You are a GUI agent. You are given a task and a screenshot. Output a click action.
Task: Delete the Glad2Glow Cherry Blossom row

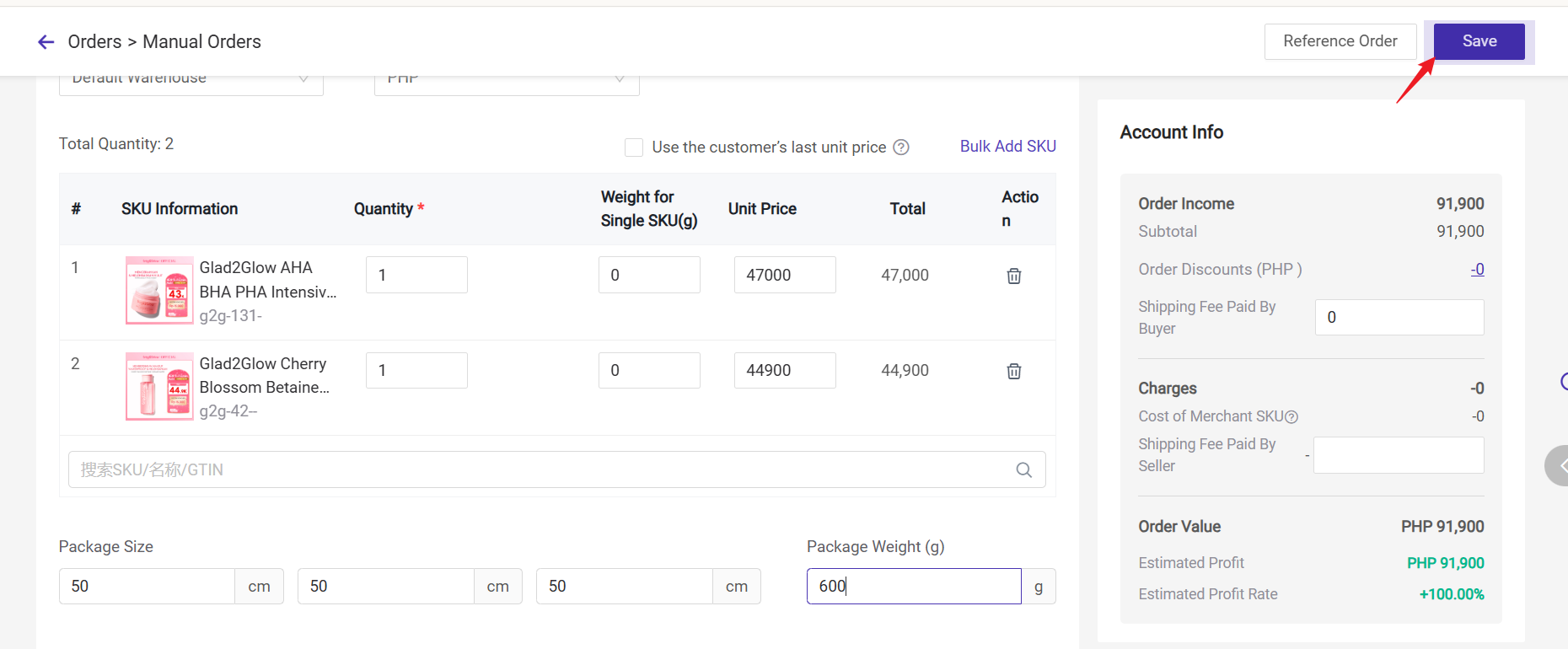coord(1013,371)
